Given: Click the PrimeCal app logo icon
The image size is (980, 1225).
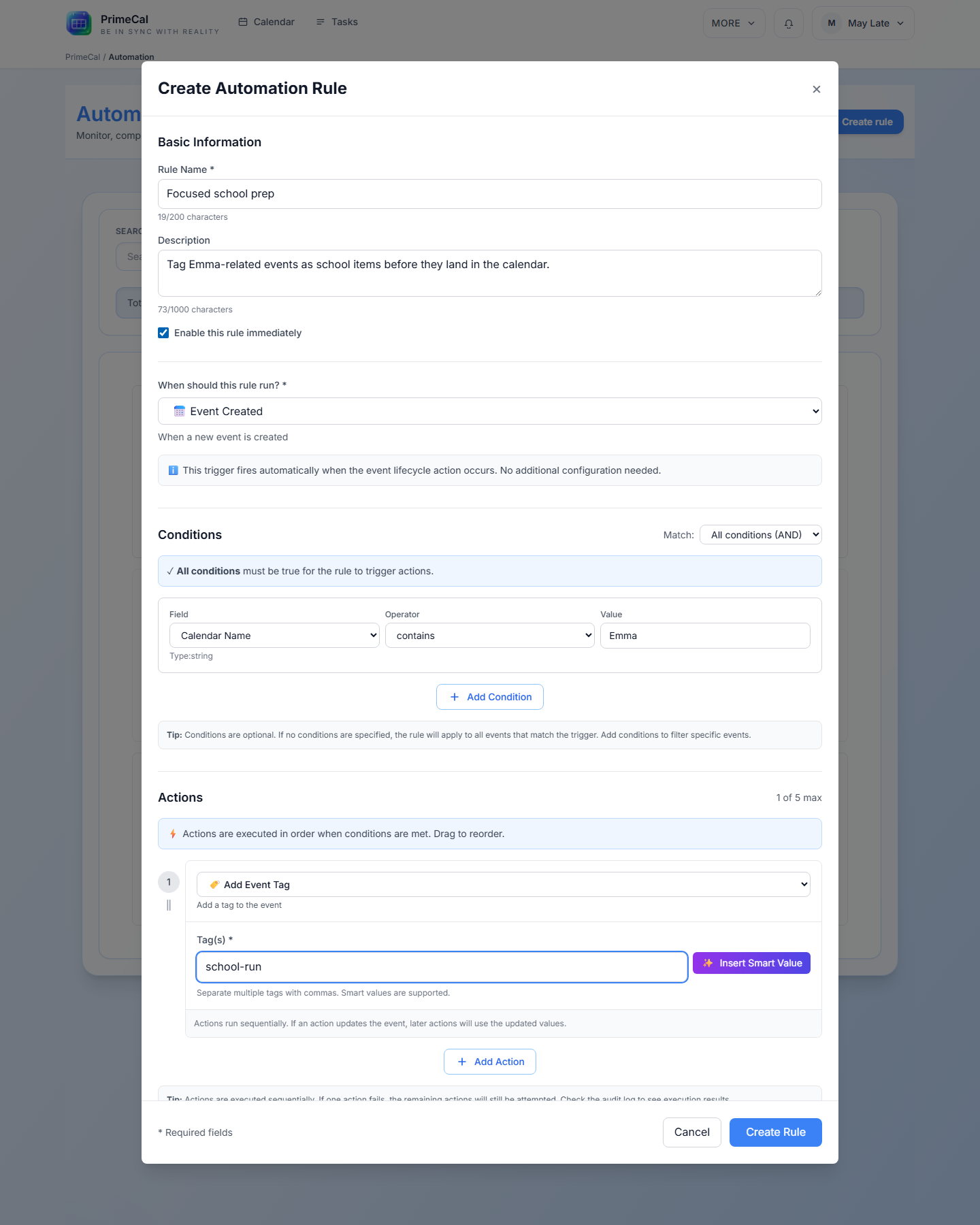Looking at the screenshot, I should coord(79,22).
